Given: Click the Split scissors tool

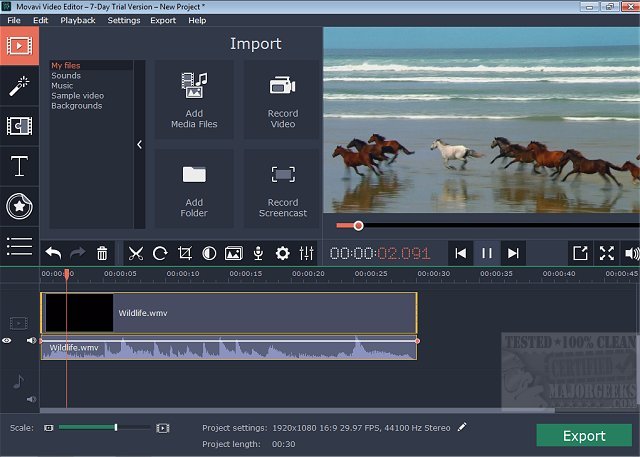Looking at the screenshot, I should (x=136, y=254).
